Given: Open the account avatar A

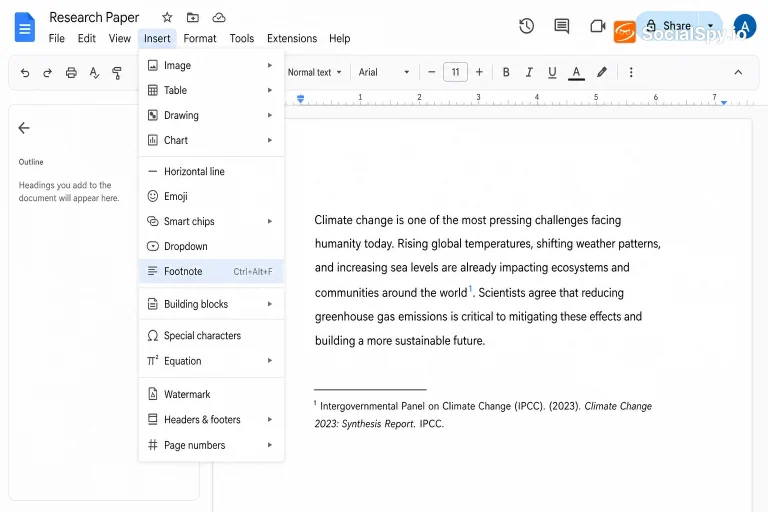Looking at the screenshot, I should click(744, 26).
